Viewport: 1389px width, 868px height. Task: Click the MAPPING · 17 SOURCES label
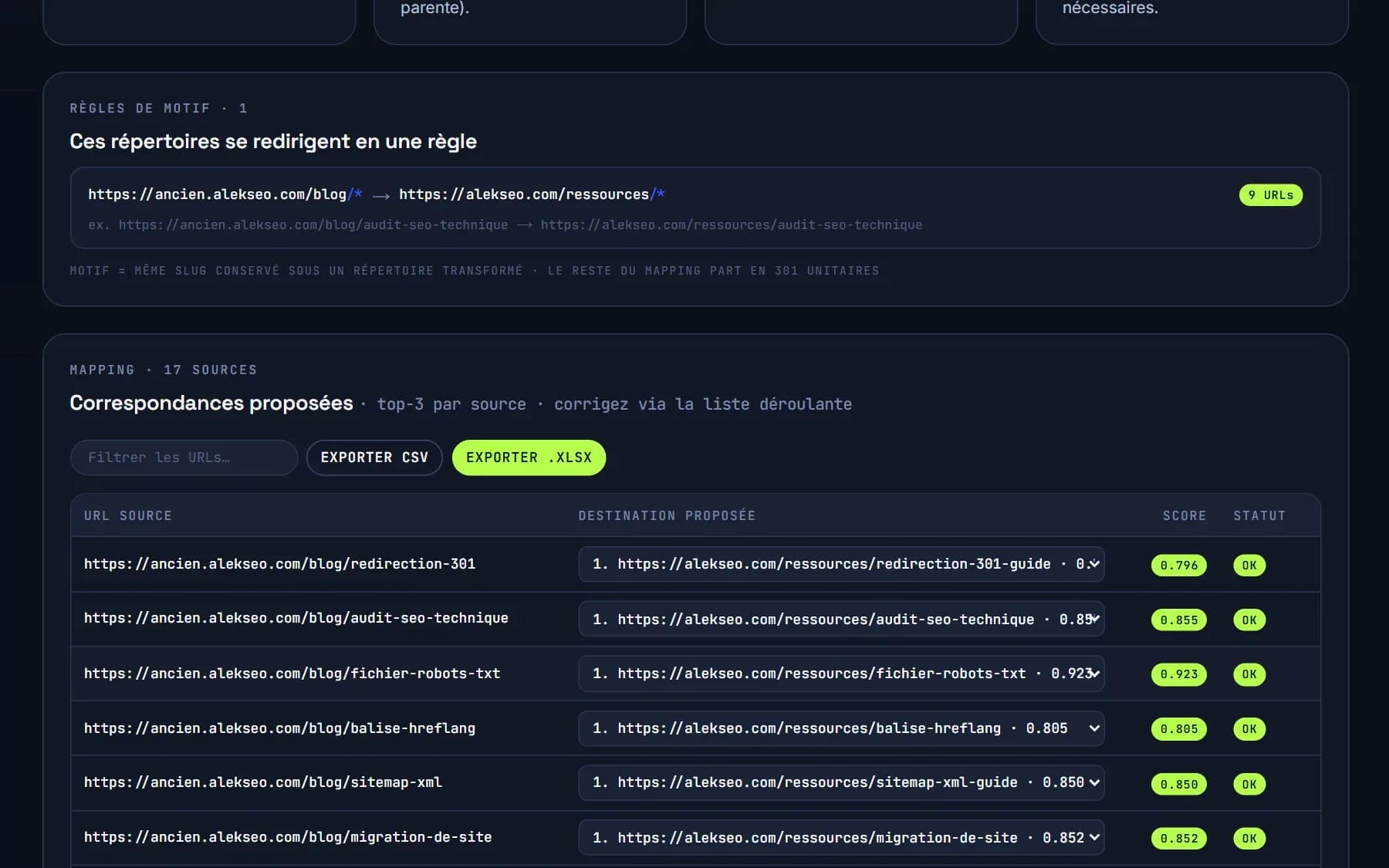click(164, 370)
